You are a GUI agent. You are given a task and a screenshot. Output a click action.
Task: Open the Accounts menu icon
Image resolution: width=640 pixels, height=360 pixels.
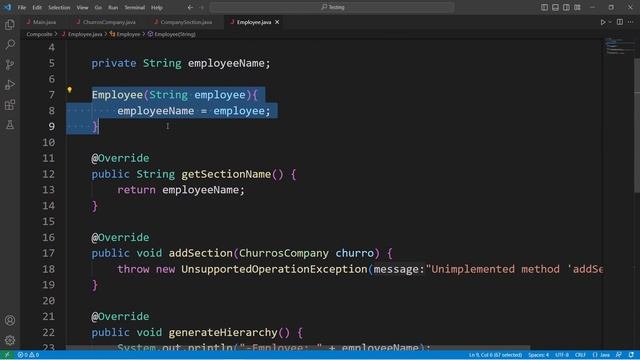(10, 320)
